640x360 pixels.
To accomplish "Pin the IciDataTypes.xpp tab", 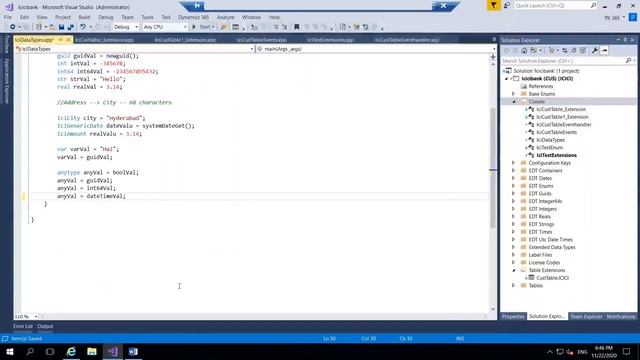I will tap(60, 40).
